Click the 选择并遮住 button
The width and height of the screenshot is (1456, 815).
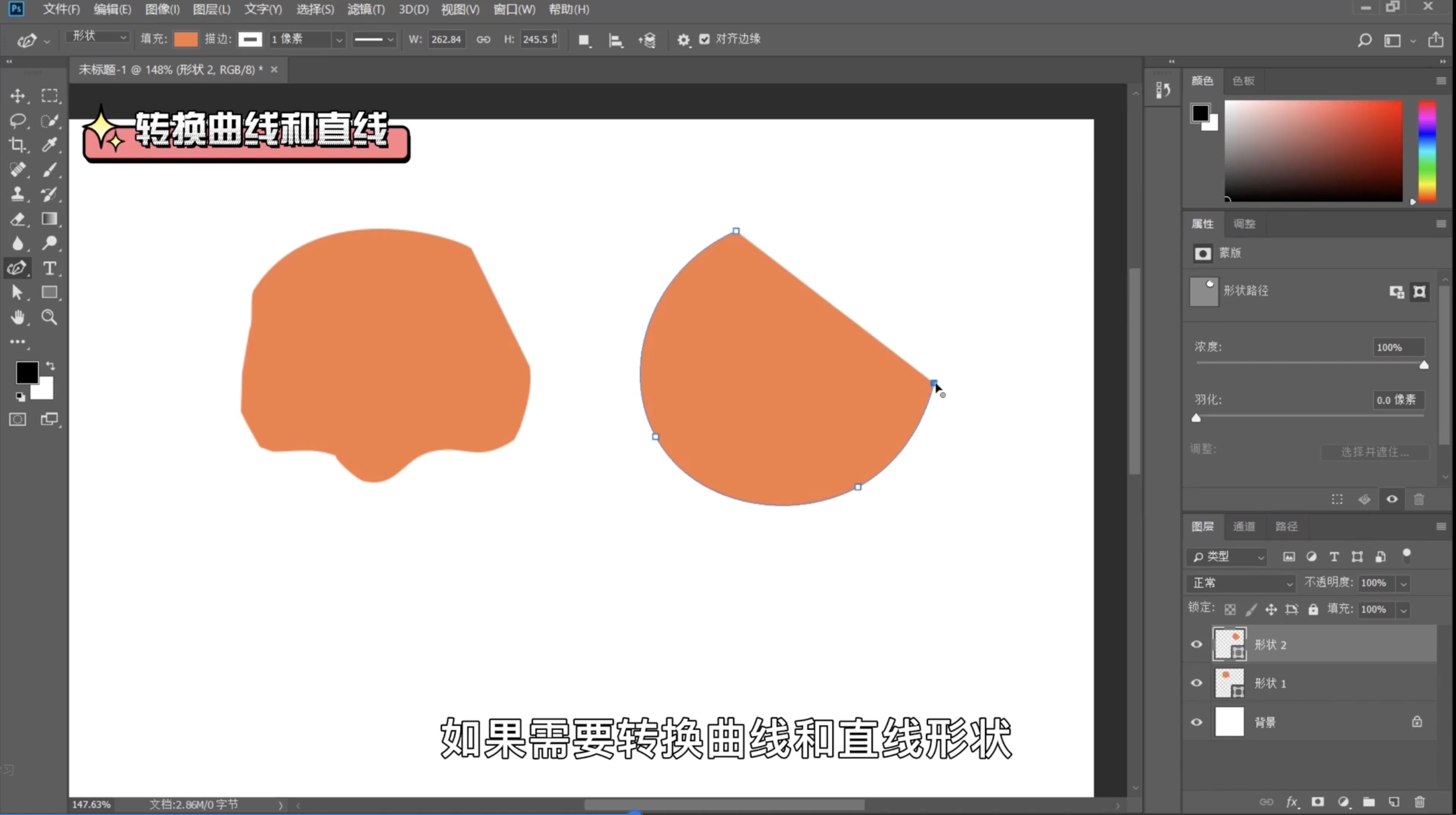click(x=1374, y=452)
